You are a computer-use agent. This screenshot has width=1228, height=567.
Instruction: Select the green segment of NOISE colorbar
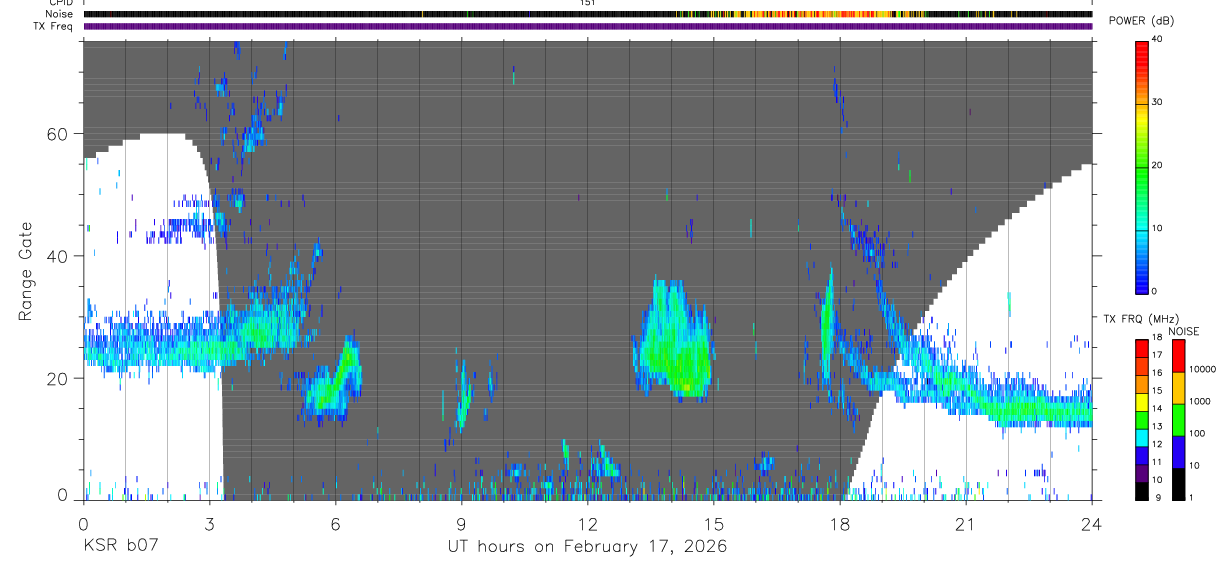tap(1177, 419)
